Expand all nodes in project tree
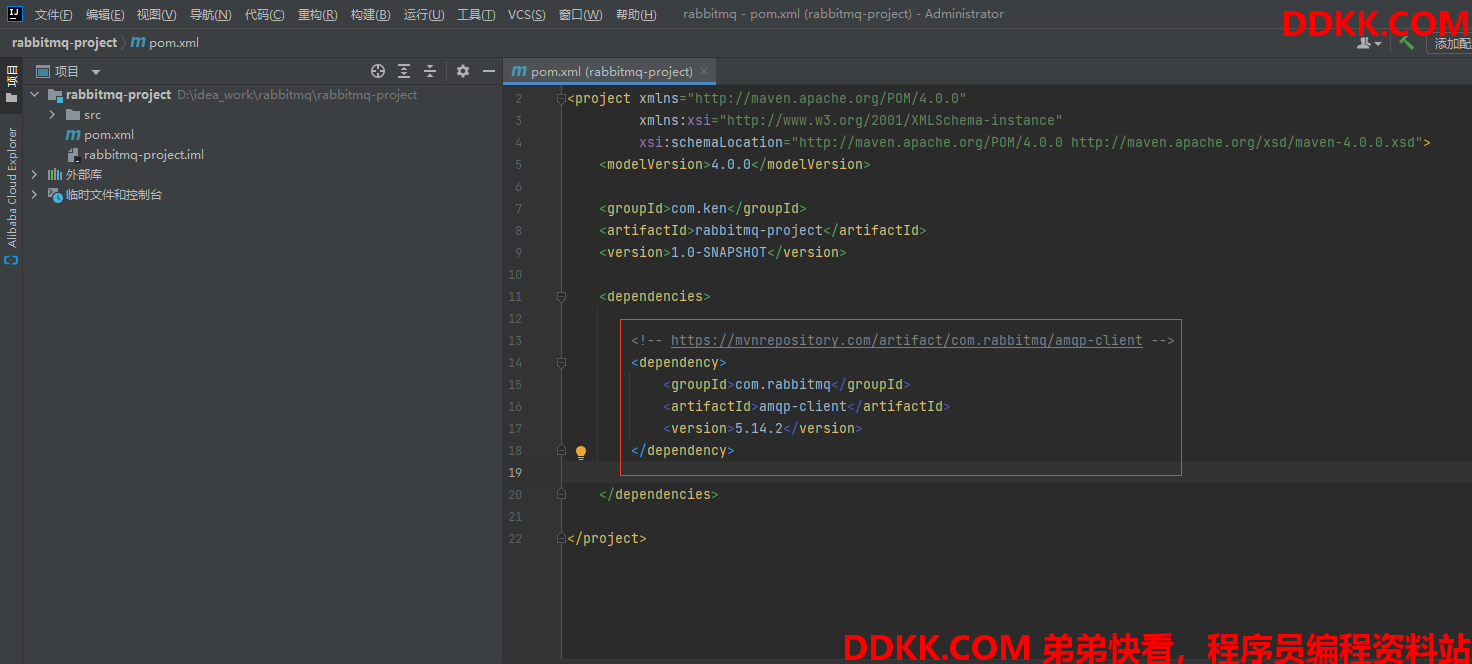Screen dimensions: 1472x664 [404, 71]
